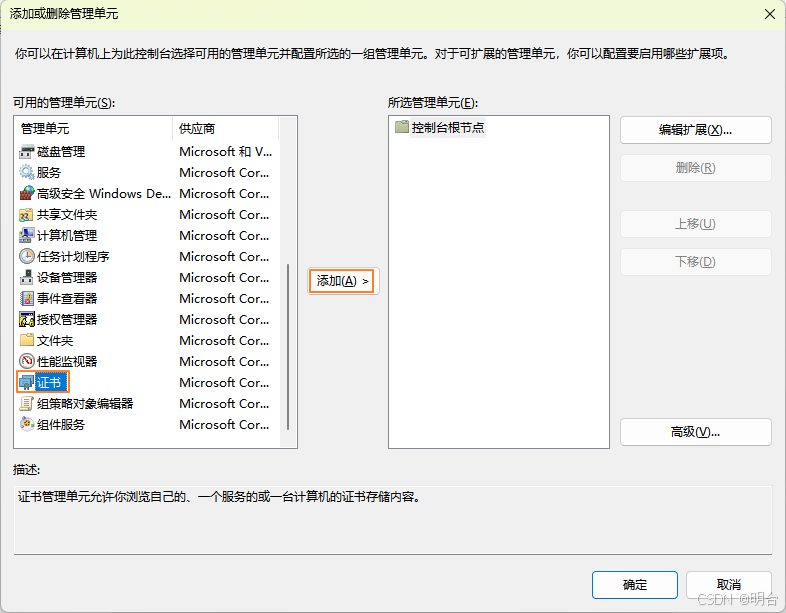Select the Windows Defender firewall icon
Screen dimensions: 786x613
(27, 193)
